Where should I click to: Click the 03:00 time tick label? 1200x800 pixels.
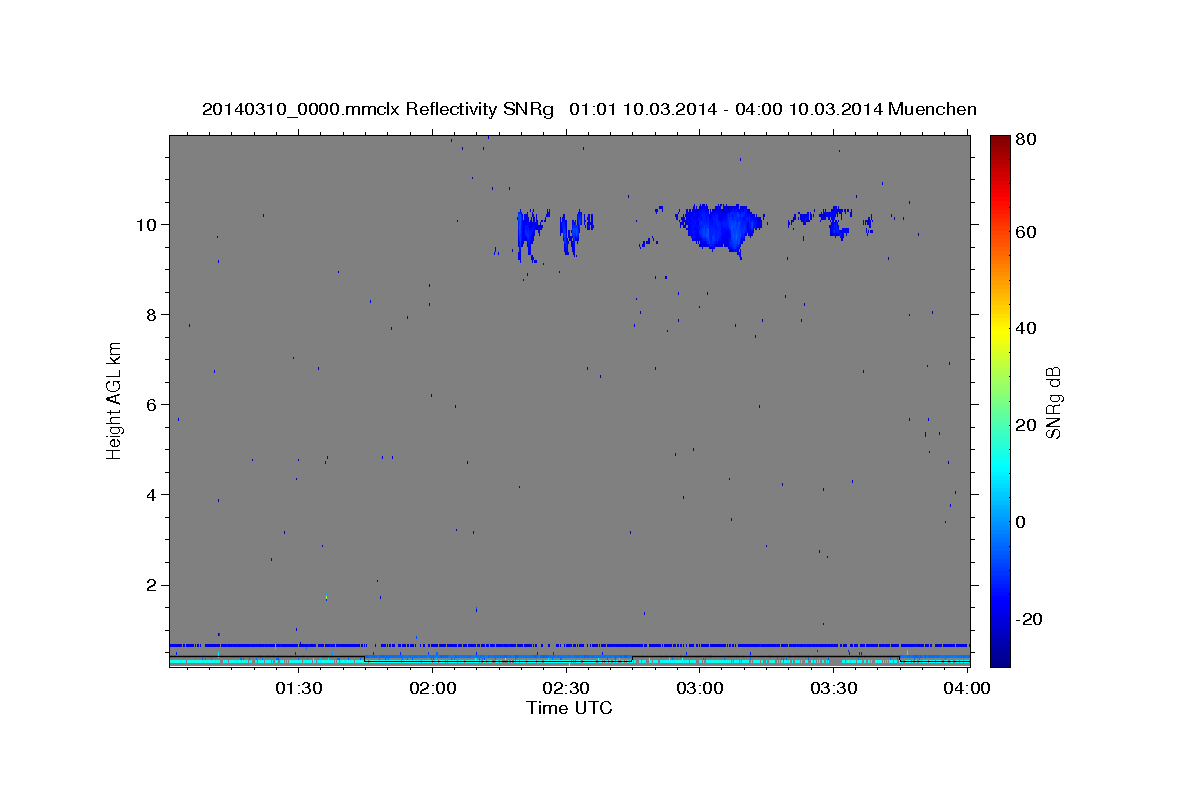(x=700, y=688)
